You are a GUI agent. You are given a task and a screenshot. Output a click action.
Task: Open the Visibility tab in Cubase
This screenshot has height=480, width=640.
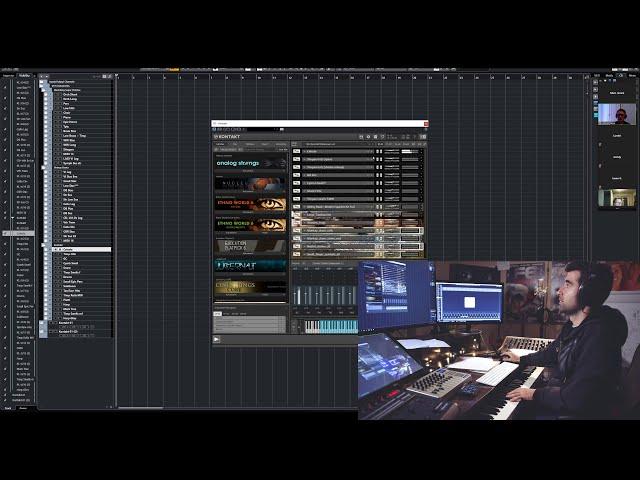tap(24, 76)
